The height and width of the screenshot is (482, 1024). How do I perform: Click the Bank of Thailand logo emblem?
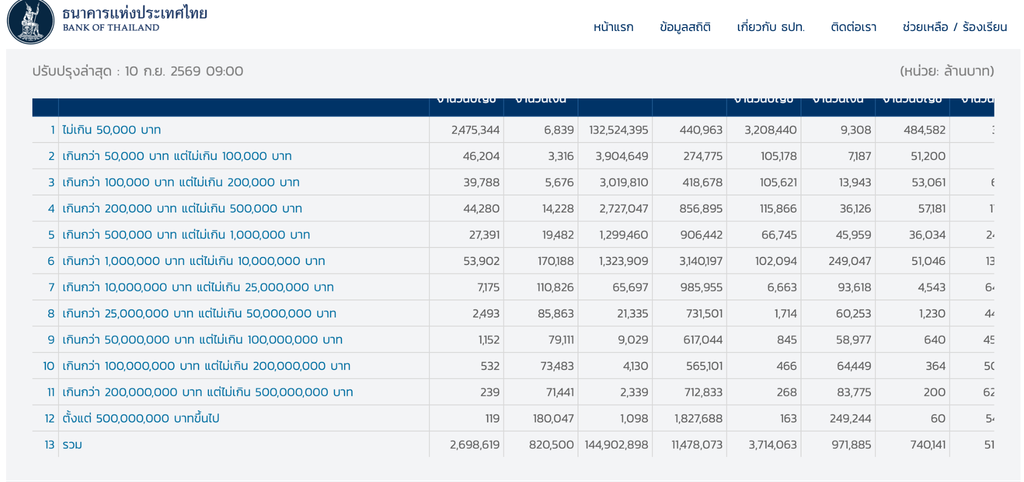pos(30,22)
